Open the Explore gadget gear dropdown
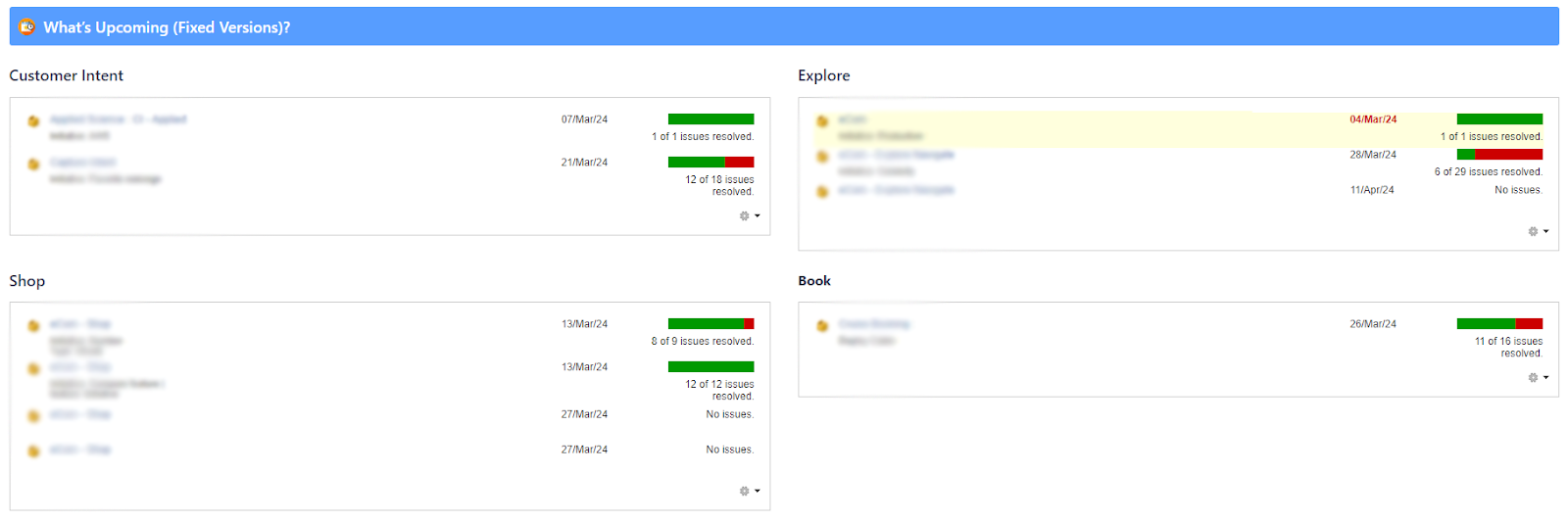Viewport: 1568px width, 521px height. click(1538, 231)
